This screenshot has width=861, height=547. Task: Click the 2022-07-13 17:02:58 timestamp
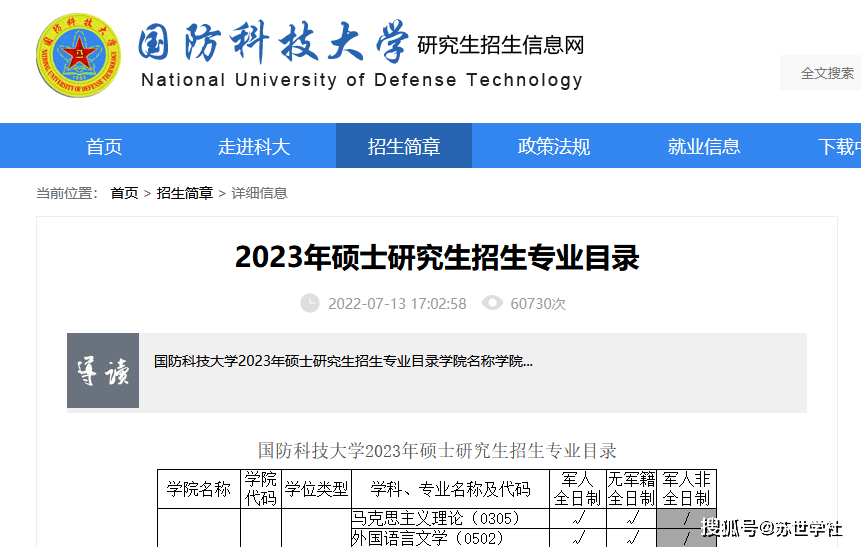(x=397, y=304)
